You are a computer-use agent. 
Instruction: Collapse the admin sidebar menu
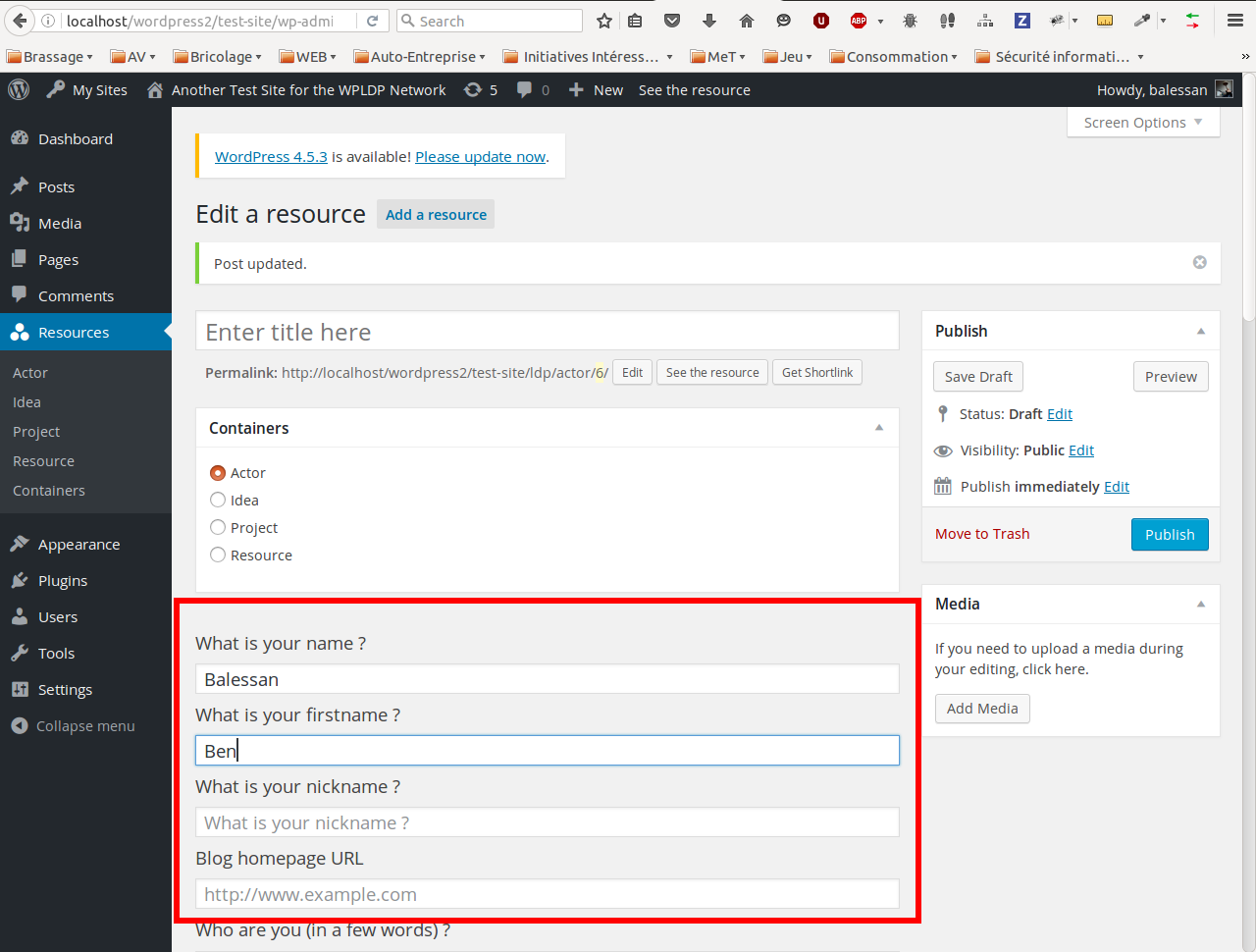tap(74, 725)
